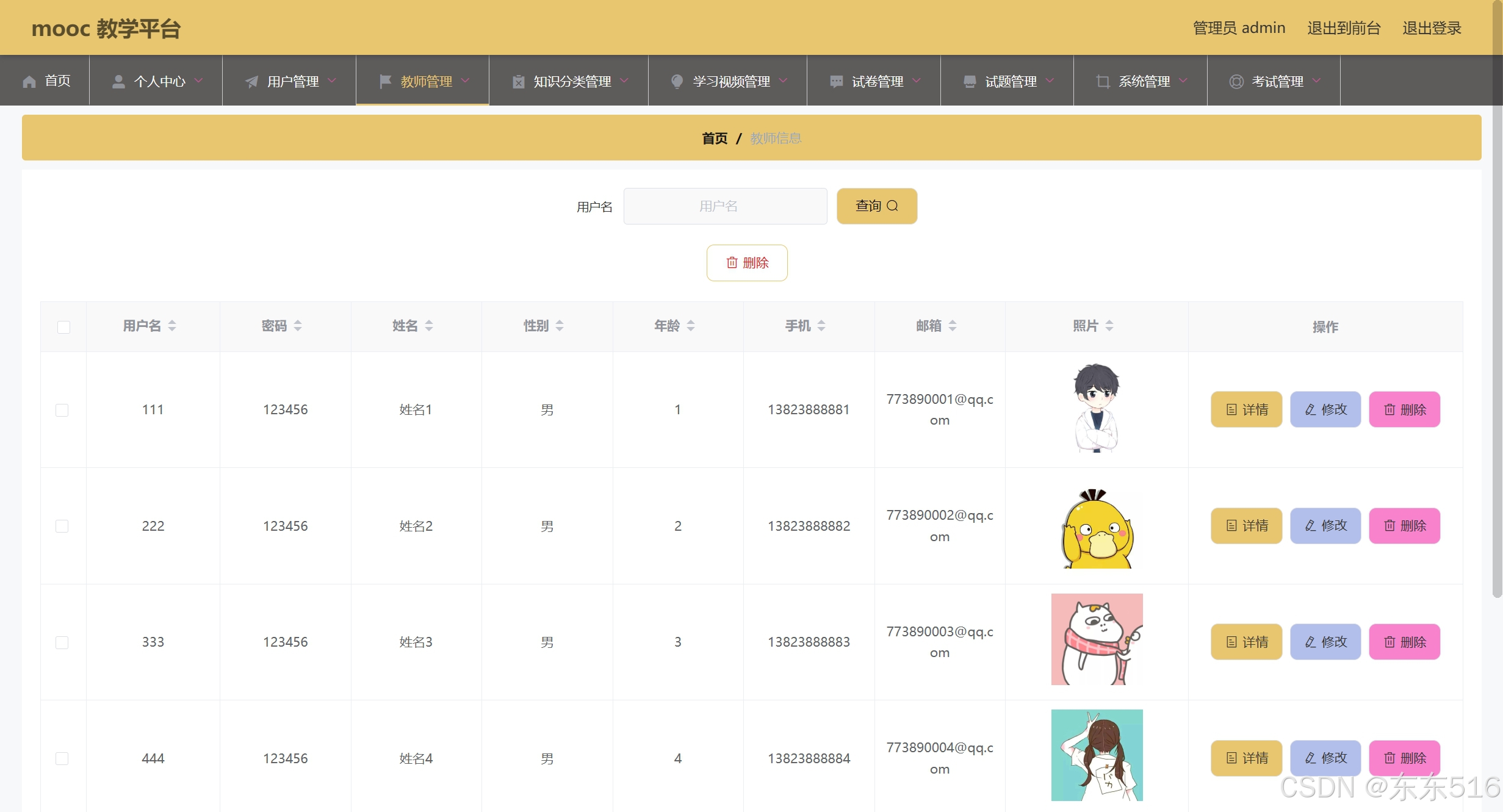Viewport: 1503px width, 812px height.
Task: Click the crop icon beside 系统管理
Action: 1103,81
